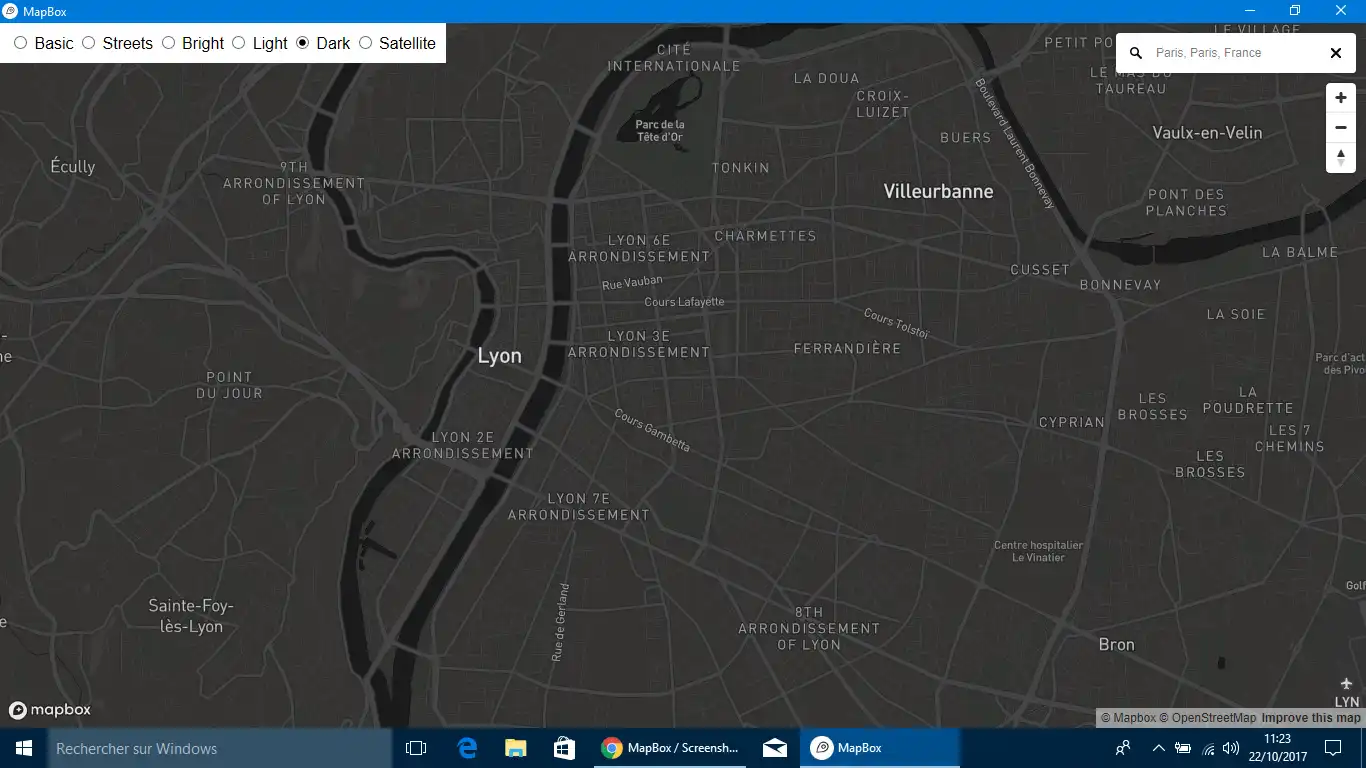
Task: Click the Écully map label
Action: (73, 166)
